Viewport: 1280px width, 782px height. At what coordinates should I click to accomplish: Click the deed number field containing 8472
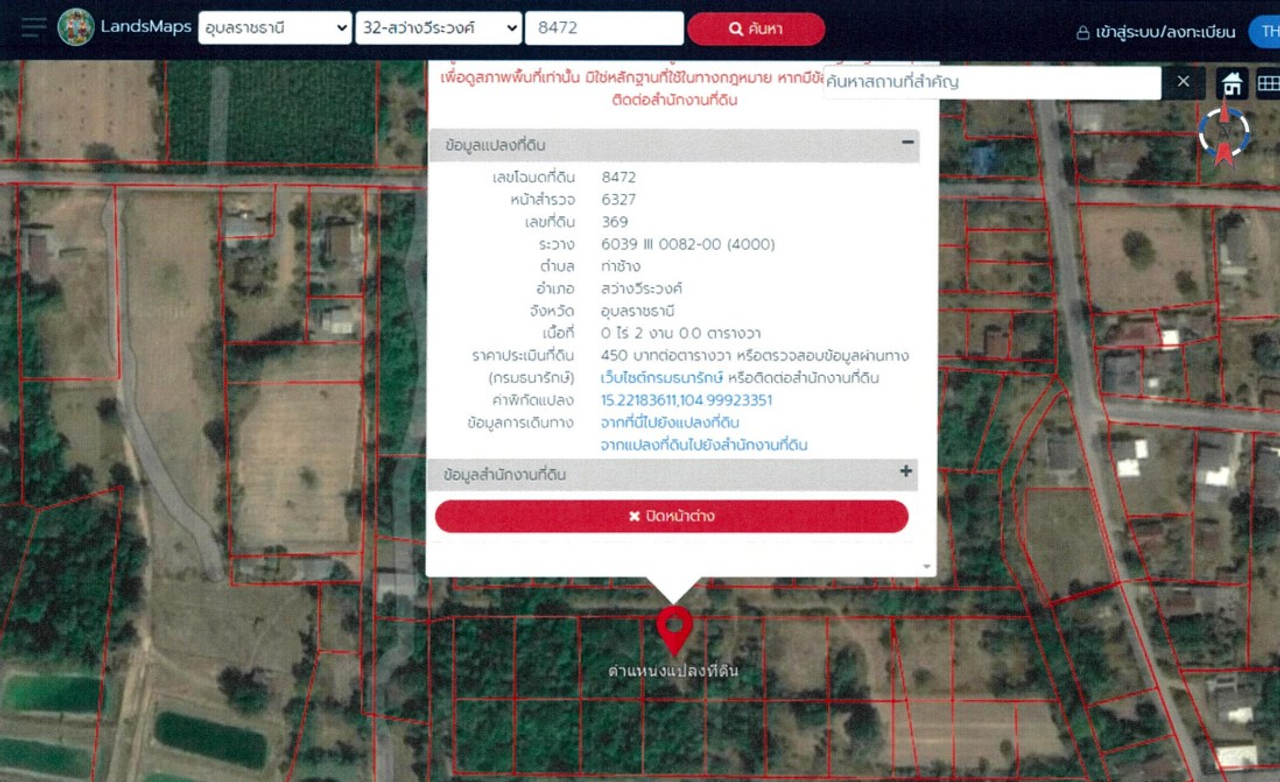click(604, 28)
